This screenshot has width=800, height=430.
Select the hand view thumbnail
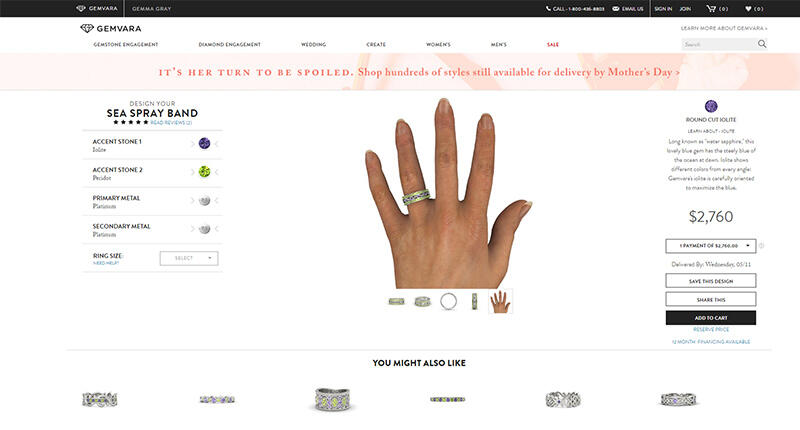click(500, 301)
